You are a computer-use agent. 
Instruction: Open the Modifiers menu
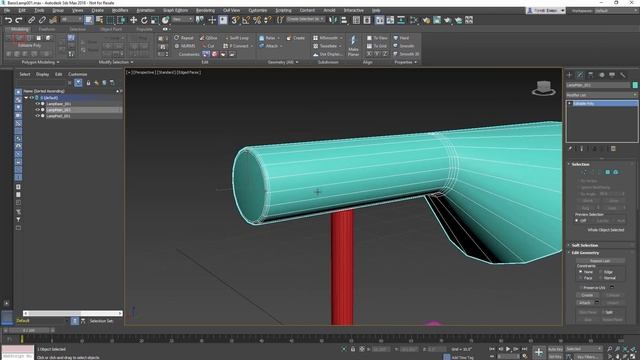120,10
